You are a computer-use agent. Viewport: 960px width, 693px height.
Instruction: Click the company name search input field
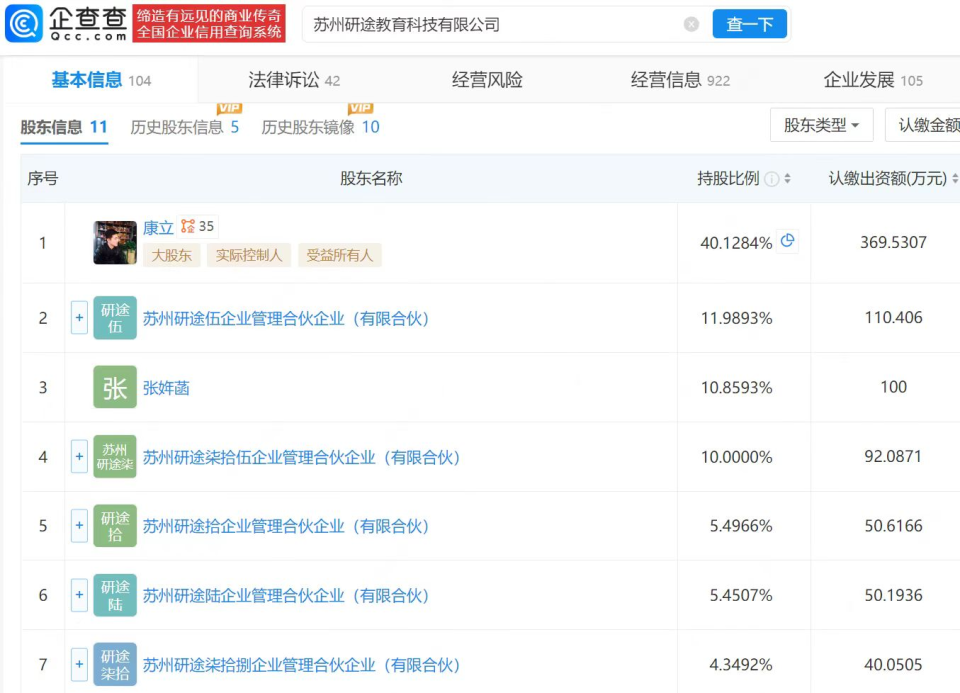click(x=492, y=24)
